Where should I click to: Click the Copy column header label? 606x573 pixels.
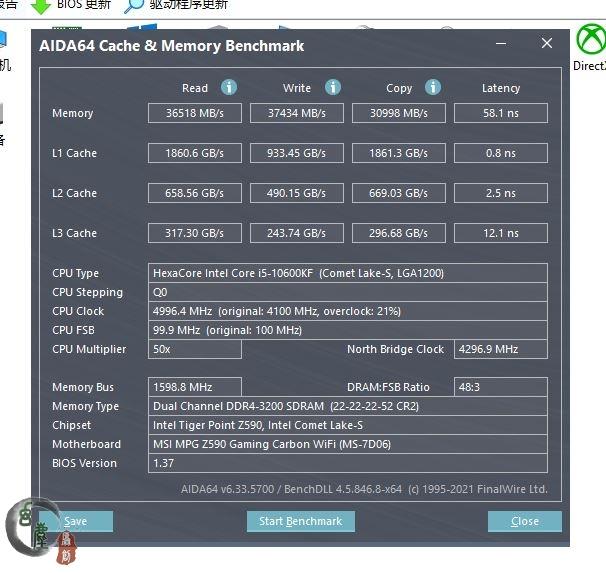coord(399,88)
